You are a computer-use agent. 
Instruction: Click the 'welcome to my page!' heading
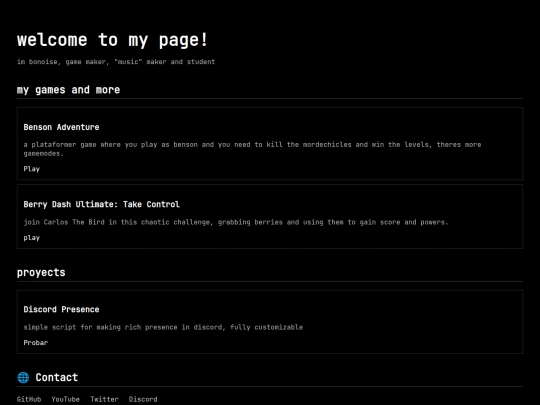coord(112,40)
